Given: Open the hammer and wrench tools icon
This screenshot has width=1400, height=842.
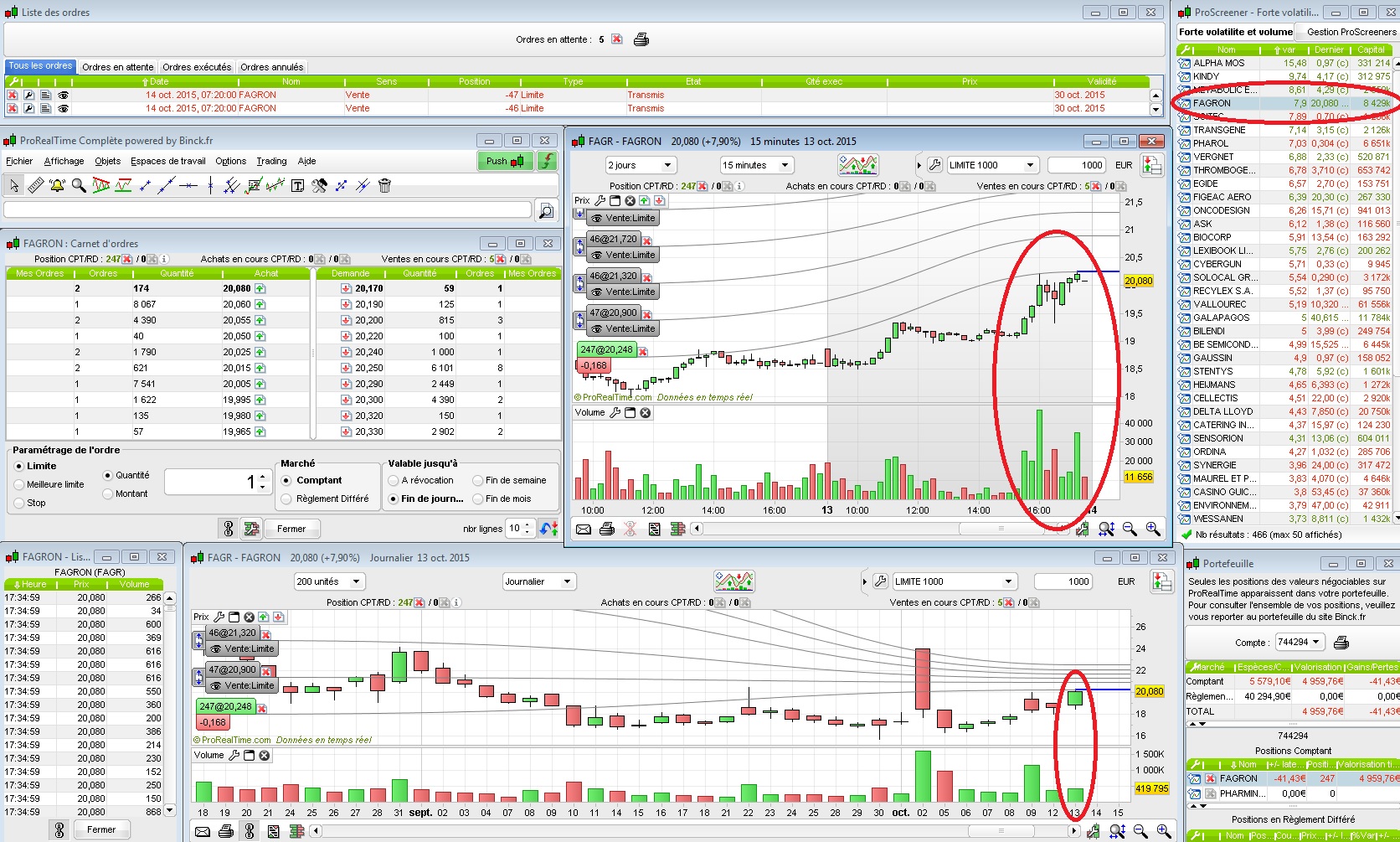Looking at the screenshot, I should coord(319,186).
